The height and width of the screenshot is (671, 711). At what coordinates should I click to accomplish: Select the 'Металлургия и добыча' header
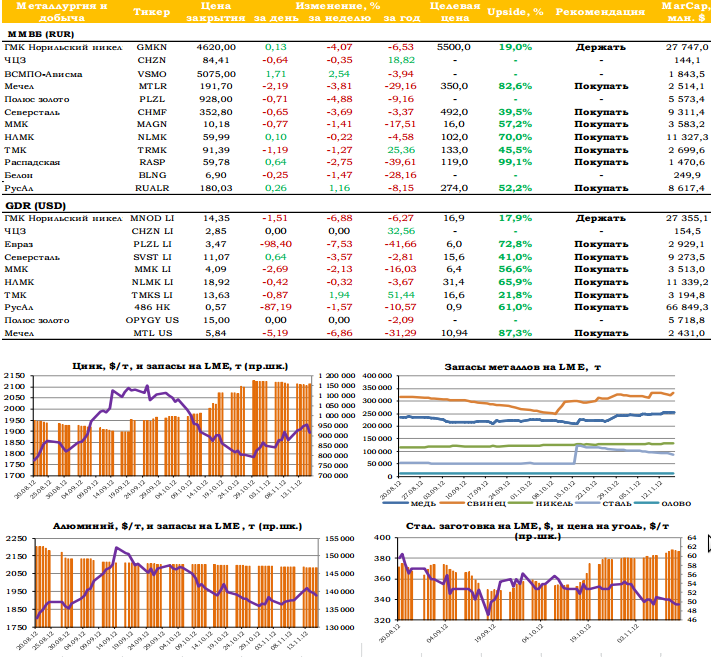pos(62,12)
